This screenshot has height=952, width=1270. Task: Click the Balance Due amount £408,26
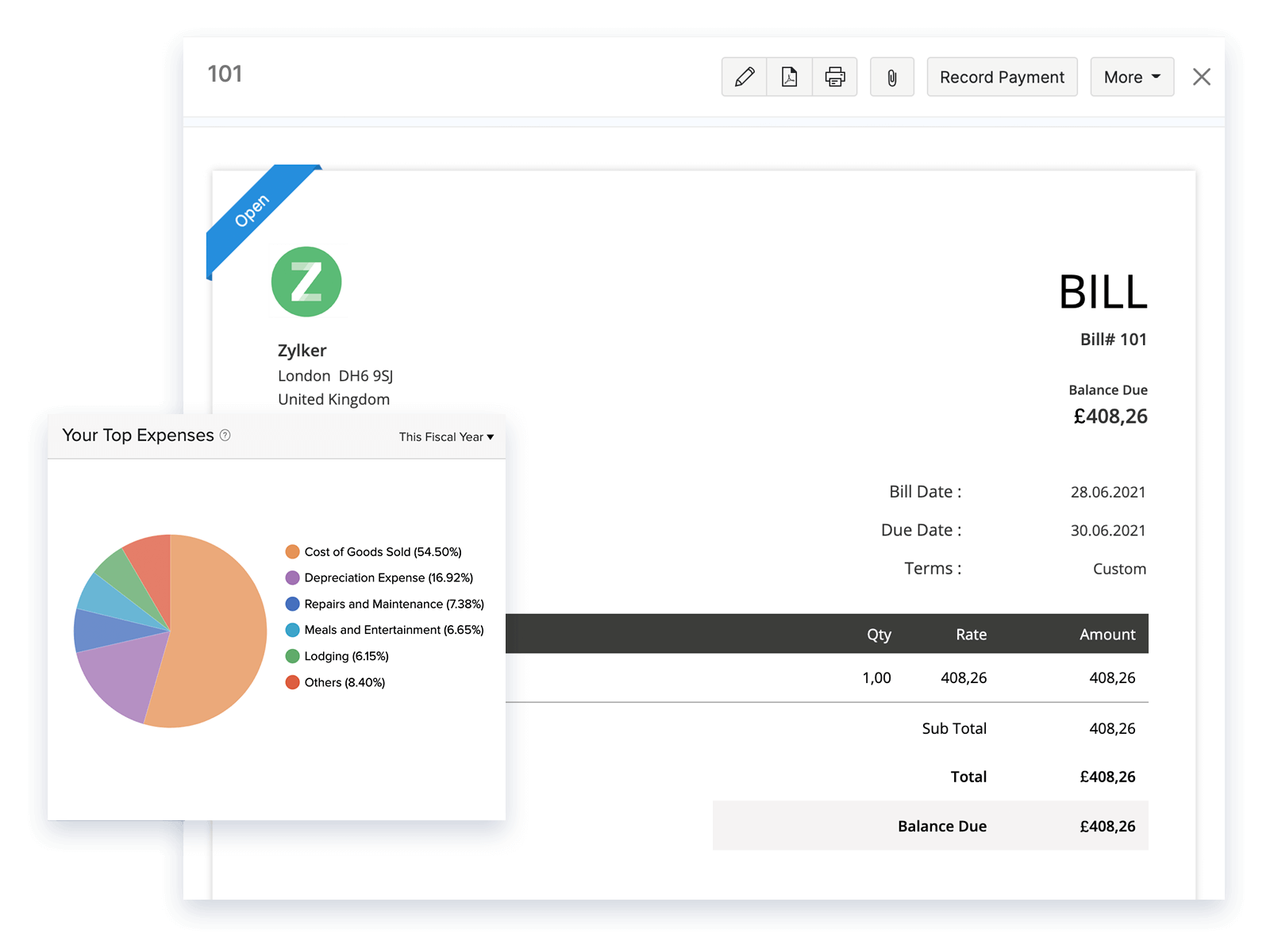click(1110, 416)
